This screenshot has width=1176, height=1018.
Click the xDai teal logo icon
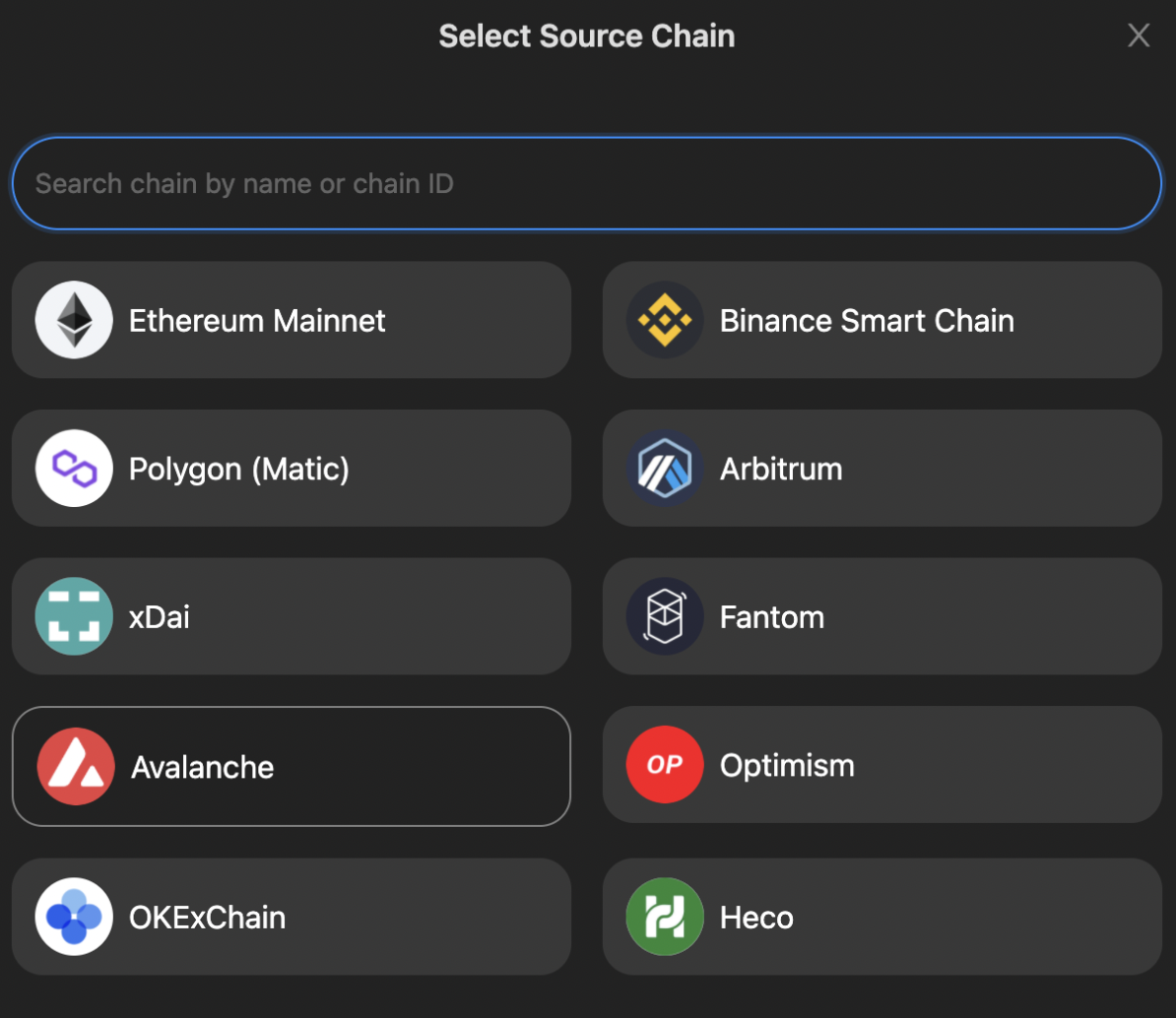pos(74,616)
